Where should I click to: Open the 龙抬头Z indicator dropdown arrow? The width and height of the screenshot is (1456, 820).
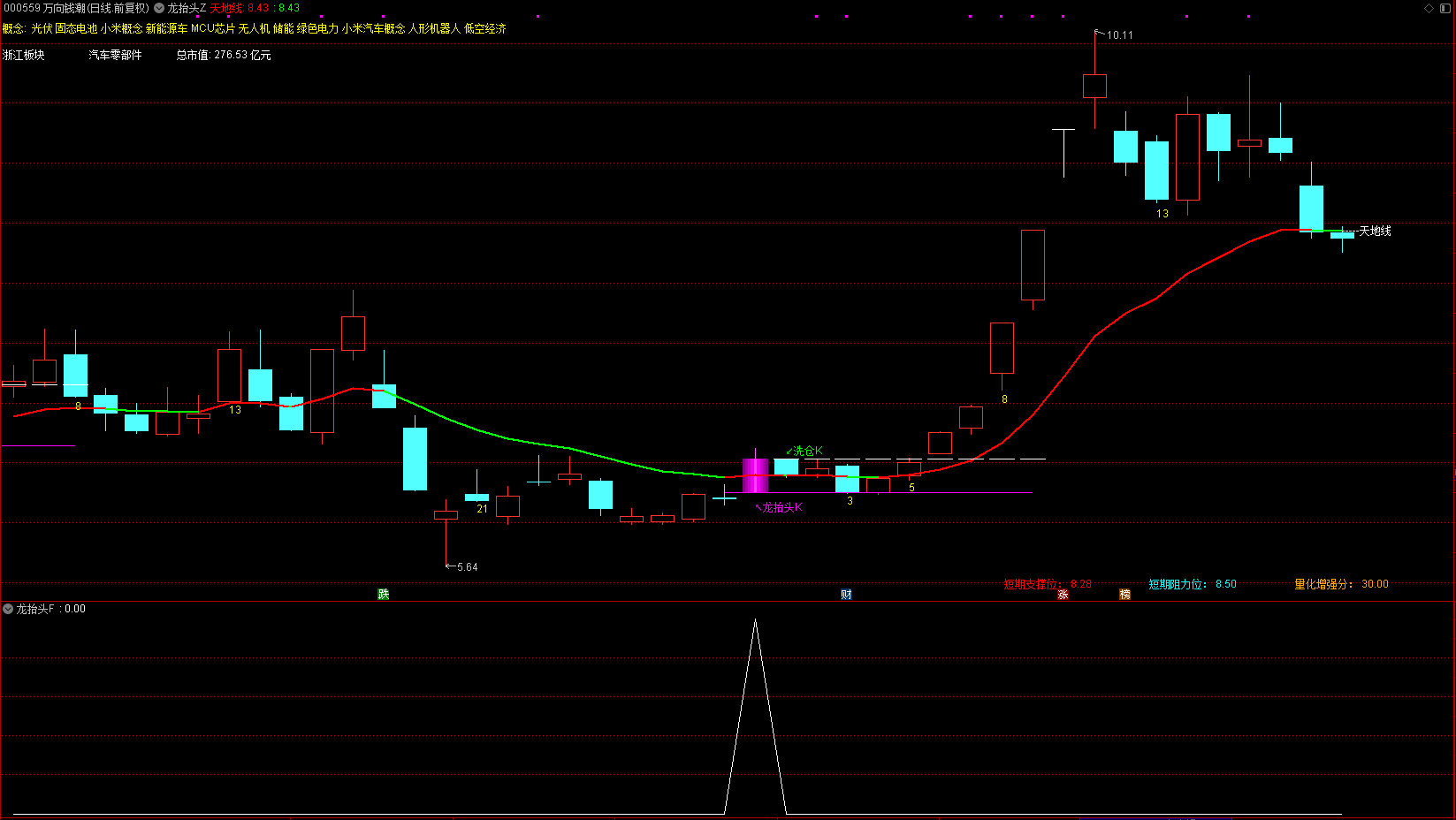[x=159, y=8]
